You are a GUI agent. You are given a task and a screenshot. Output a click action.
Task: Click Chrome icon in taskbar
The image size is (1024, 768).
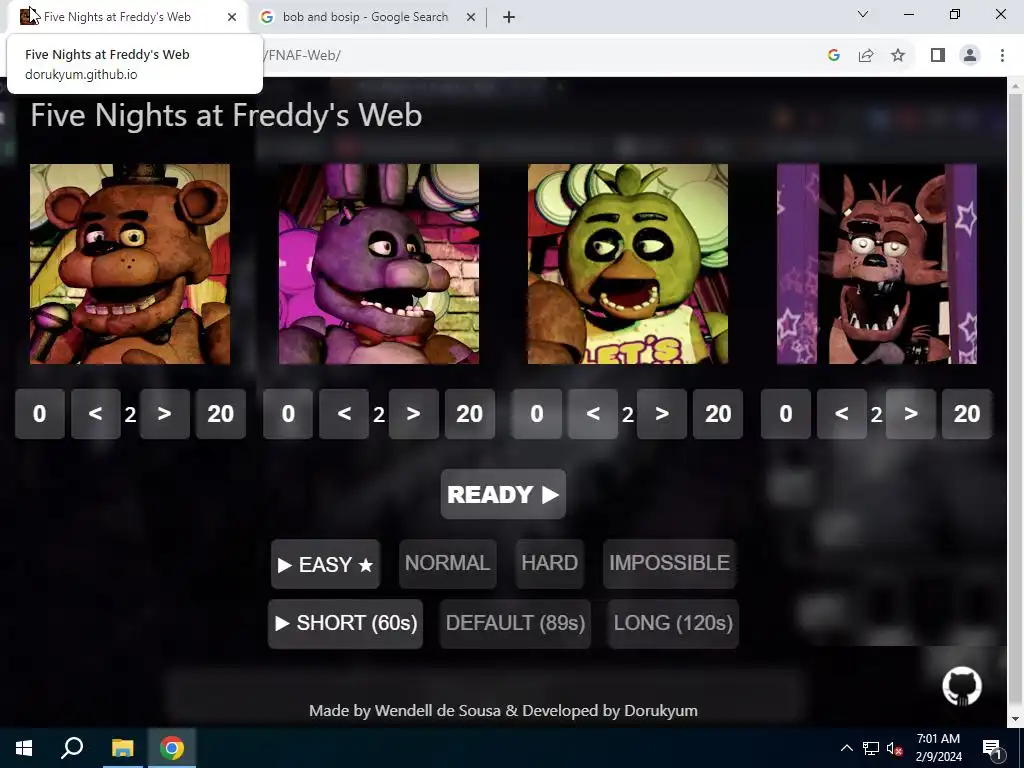pos(172,748)
